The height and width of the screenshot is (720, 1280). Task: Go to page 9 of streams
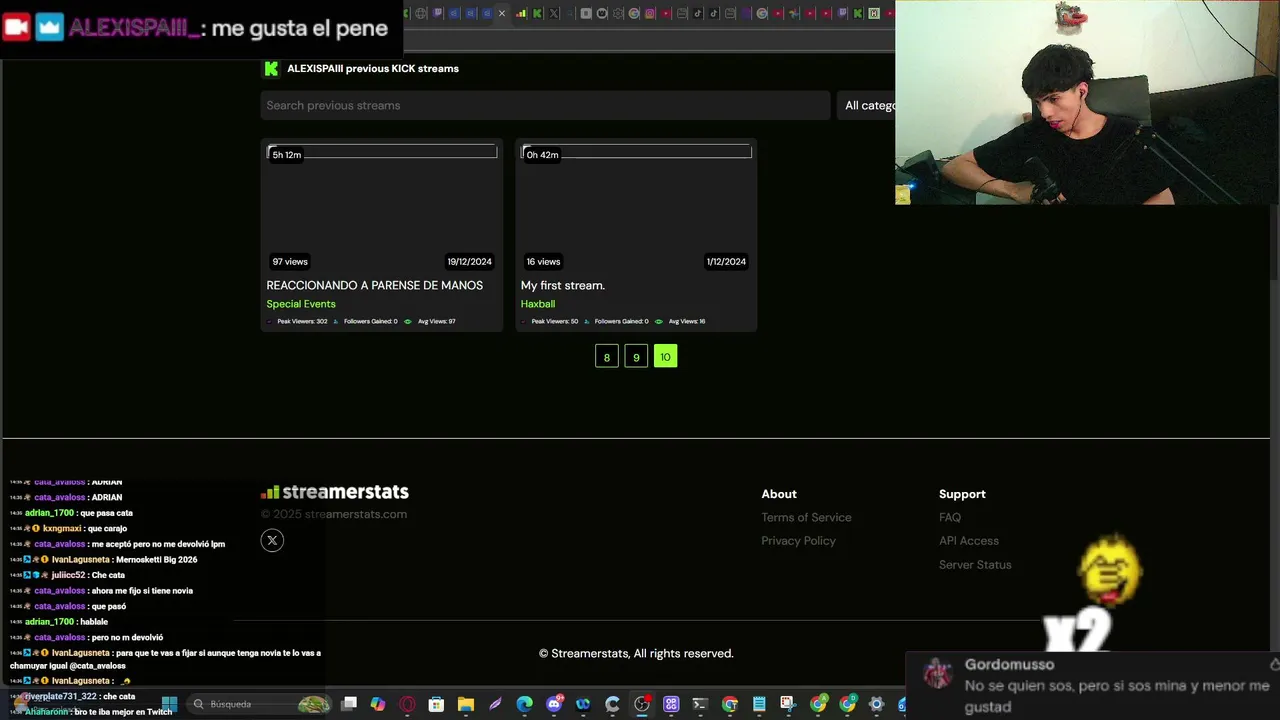[x=636, y=357]
